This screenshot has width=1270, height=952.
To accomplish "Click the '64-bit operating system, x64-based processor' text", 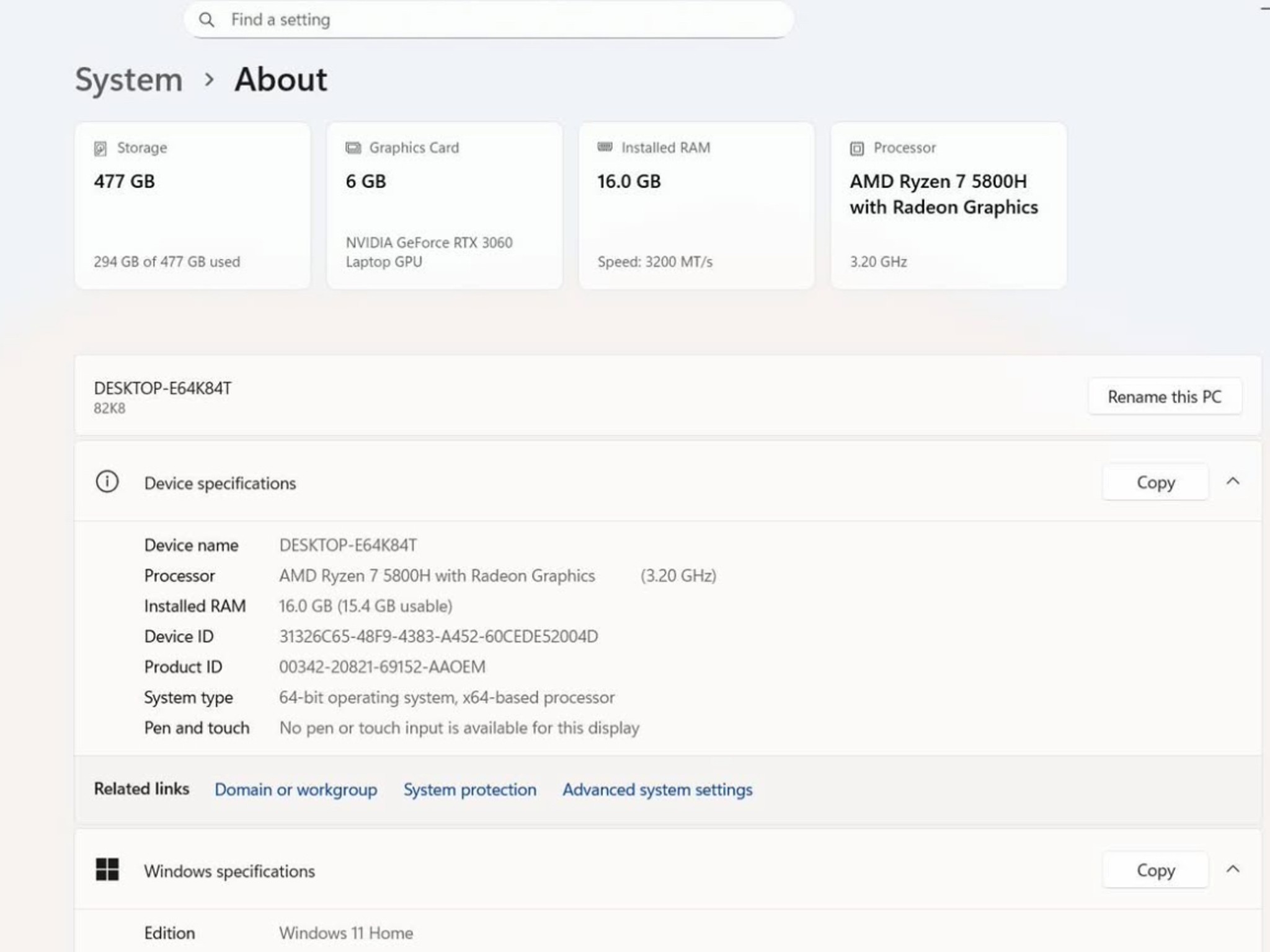I will (446, 698).
